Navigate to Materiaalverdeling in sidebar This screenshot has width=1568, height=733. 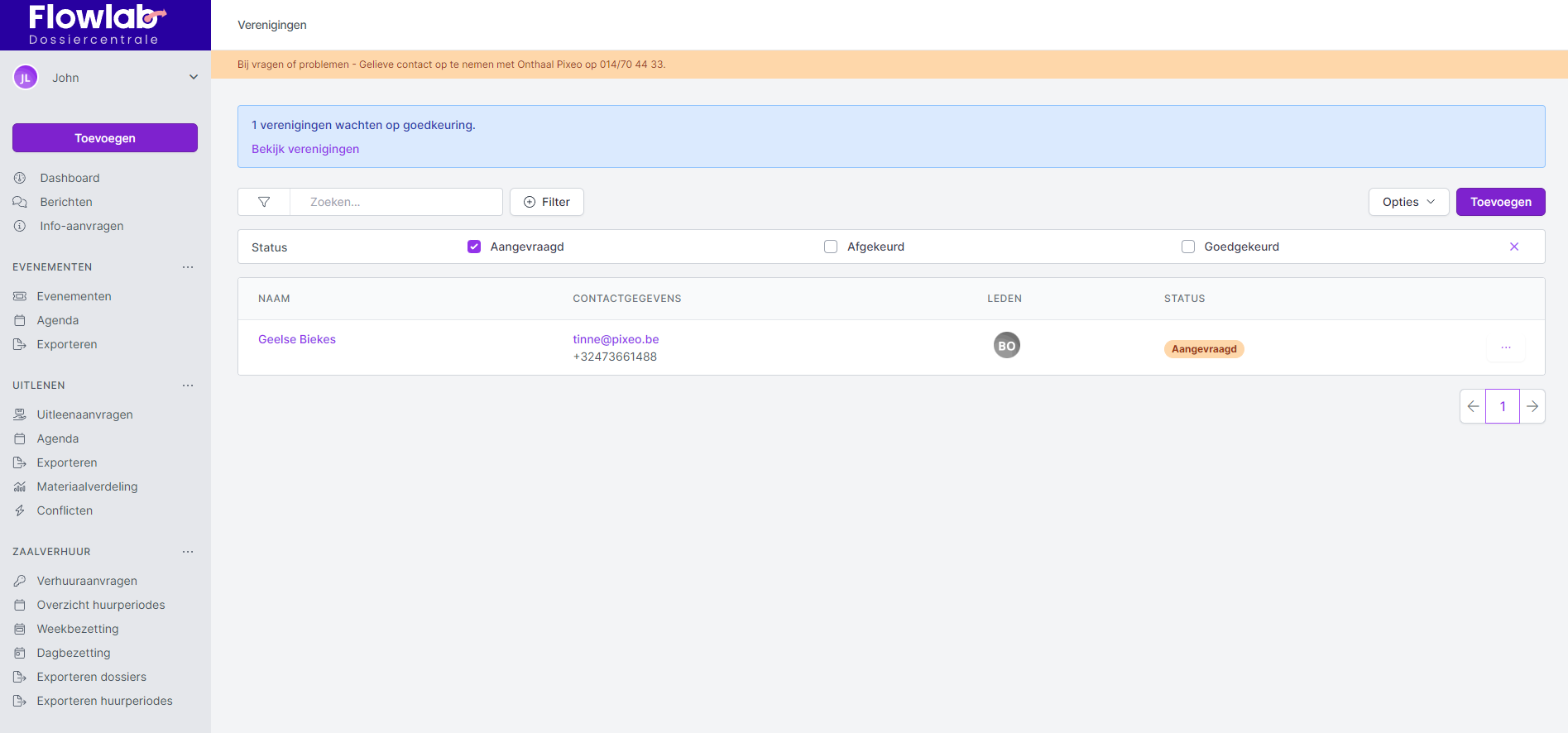click(87, 486)
